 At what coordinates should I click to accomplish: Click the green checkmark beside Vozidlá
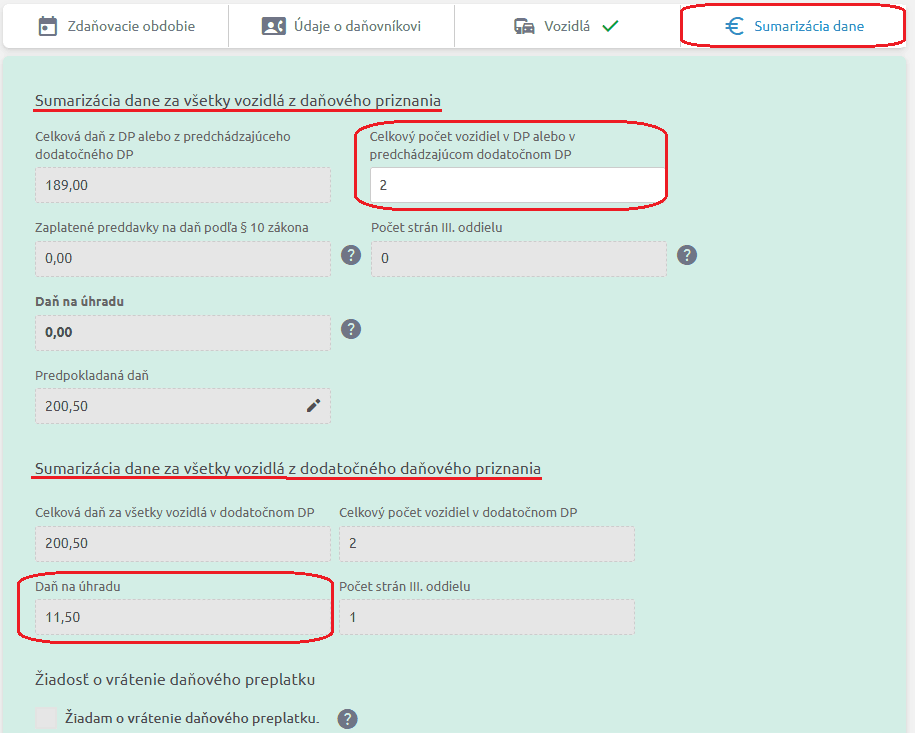[x=610, y=26]
